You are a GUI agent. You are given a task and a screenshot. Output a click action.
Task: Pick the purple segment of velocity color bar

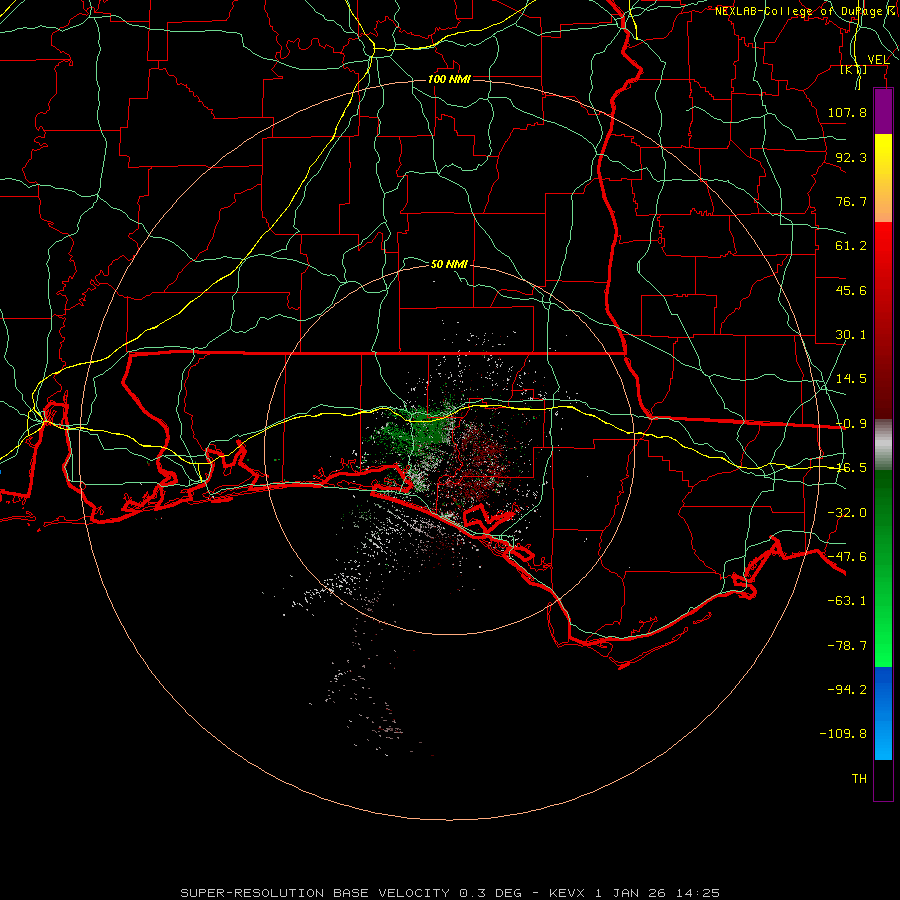coord(883,111)
